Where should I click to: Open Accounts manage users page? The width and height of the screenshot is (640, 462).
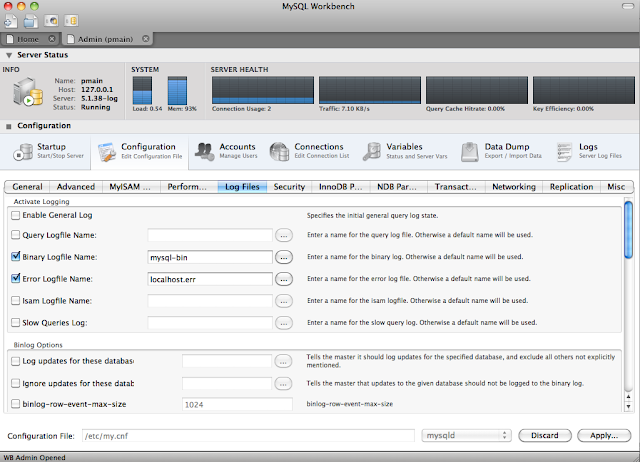(x=226, y=151)
